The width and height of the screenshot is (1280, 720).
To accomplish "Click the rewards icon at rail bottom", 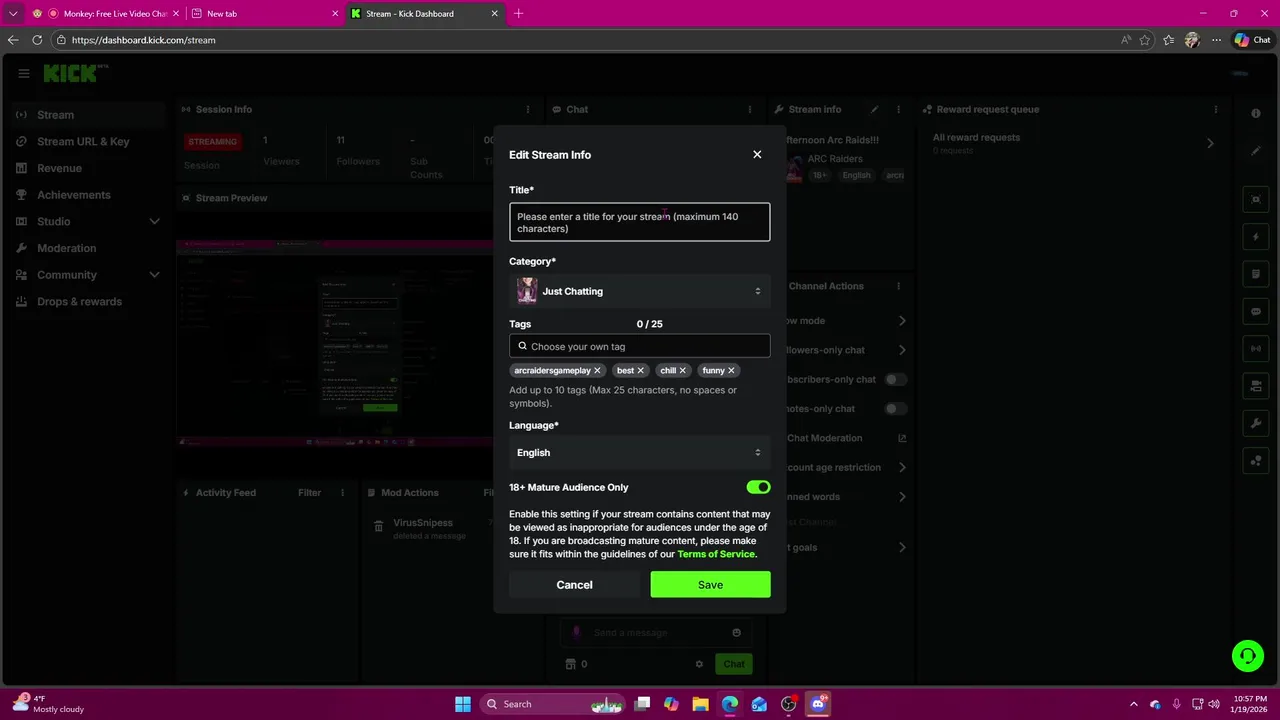I will point(1256,460).
